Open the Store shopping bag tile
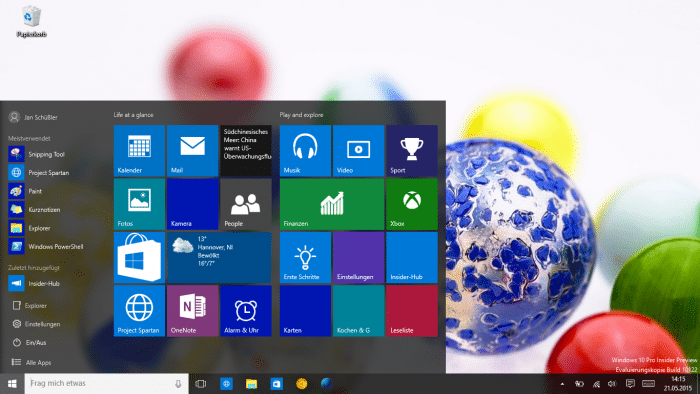 (x=139, y=257)
